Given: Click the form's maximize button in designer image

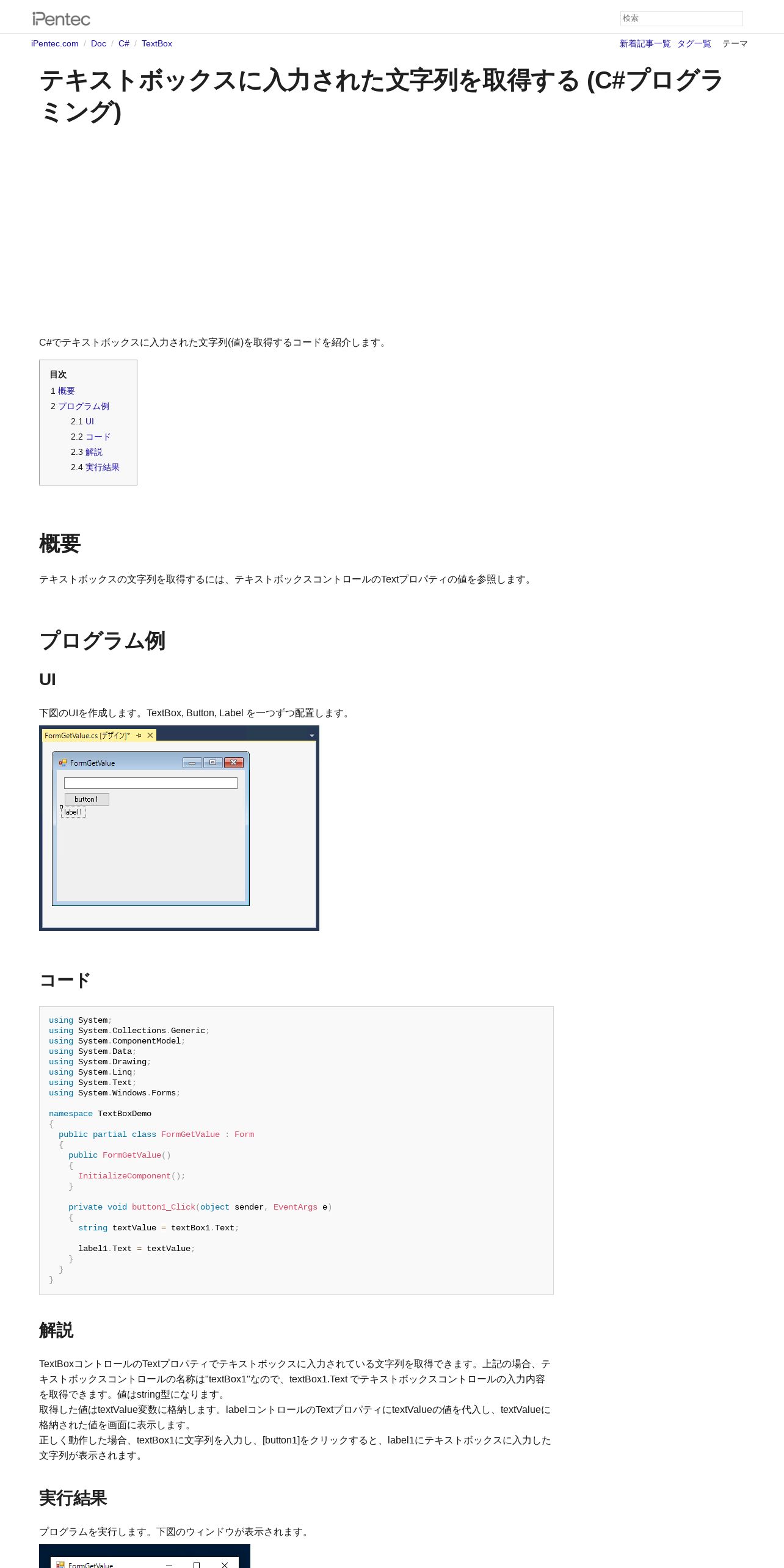Looking at the screenshot, I should pyautogui.click(x=212, y=763).
